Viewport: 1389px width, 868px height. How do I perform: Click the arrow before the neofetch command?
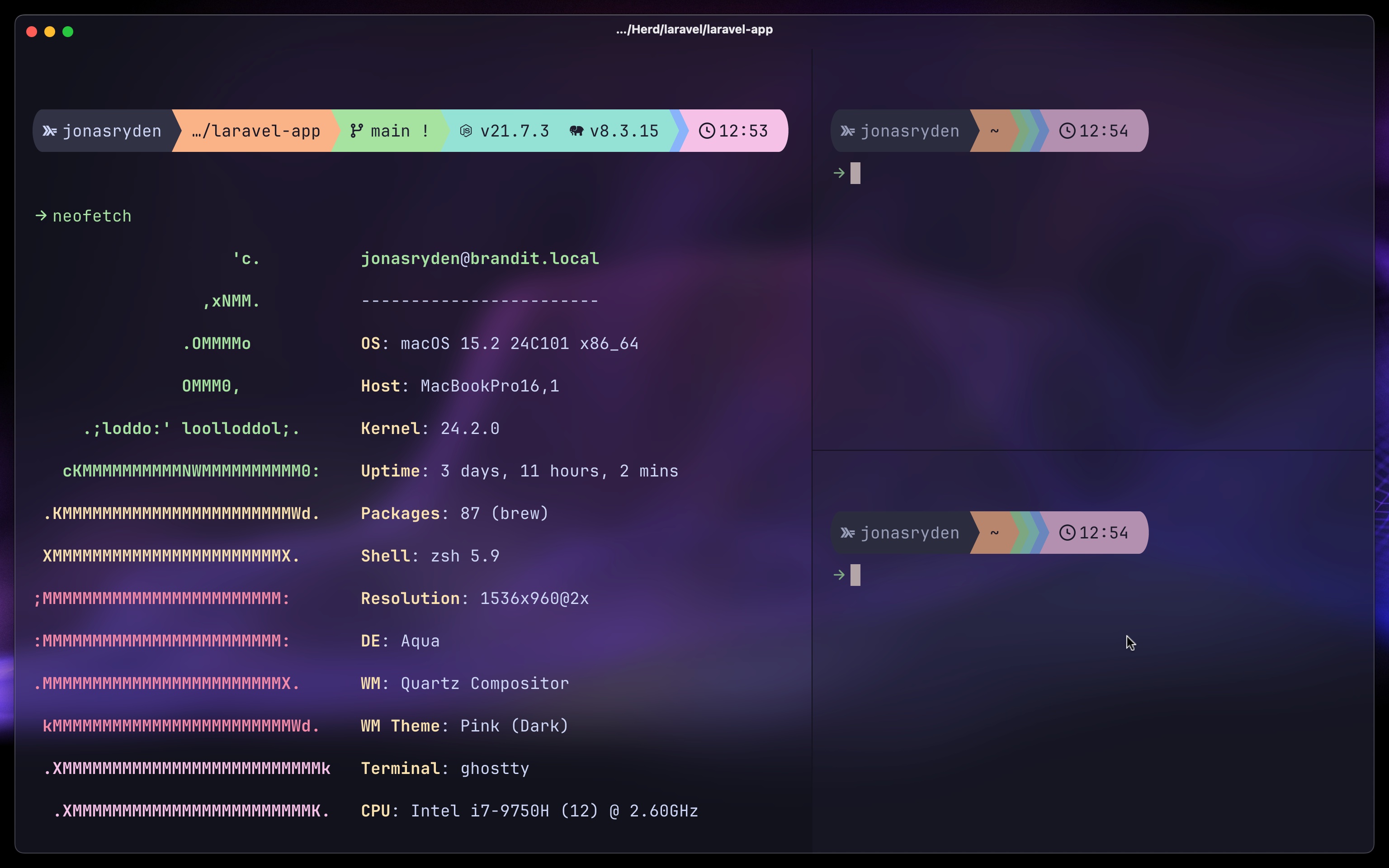pos(41,216)
